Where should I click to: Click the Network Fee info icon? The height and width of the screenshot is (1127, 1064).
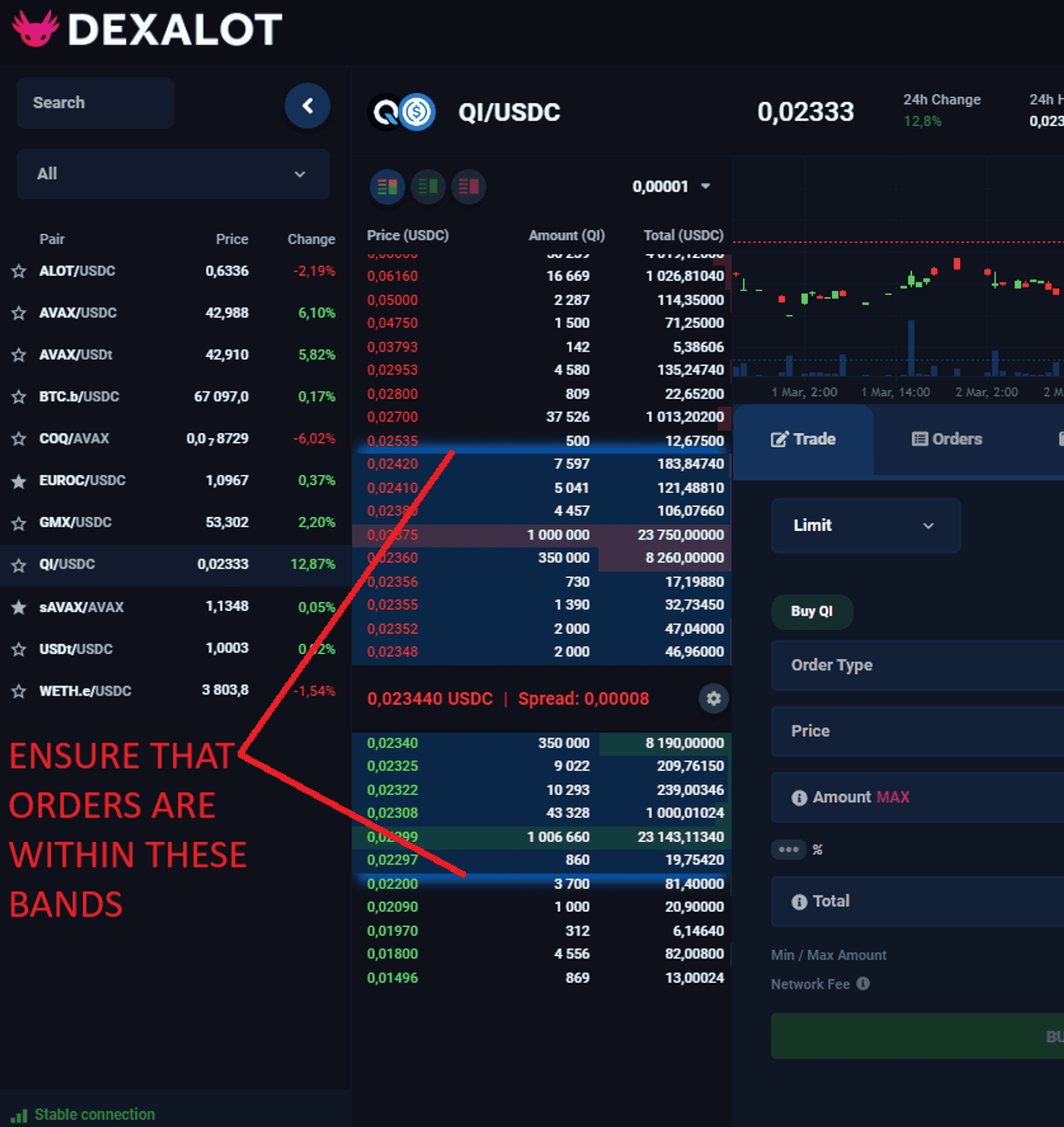coord(863,983)
